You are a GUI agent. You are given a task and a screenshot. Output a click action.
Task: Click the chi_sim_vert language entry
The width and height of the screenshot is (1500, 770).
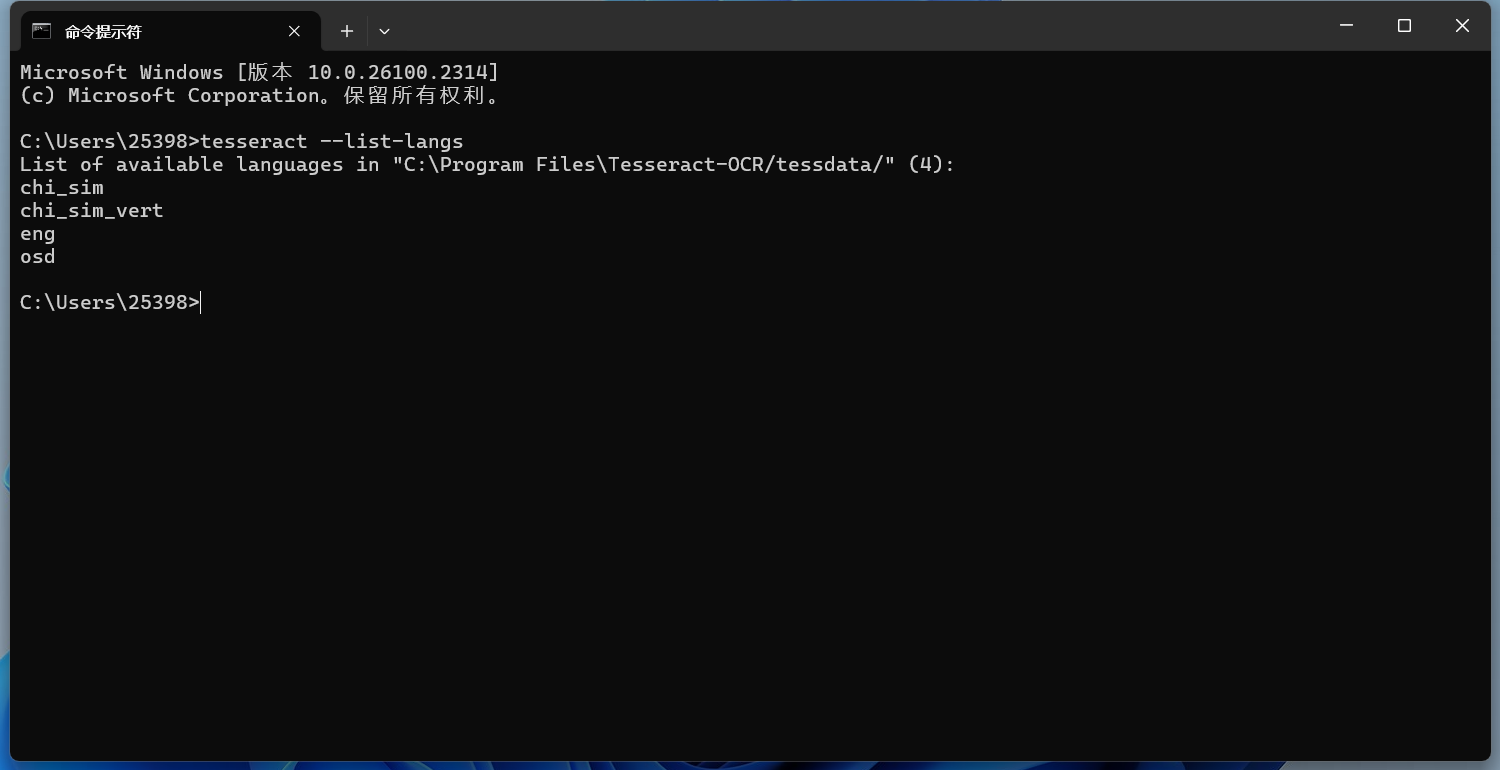coord(91,210)
